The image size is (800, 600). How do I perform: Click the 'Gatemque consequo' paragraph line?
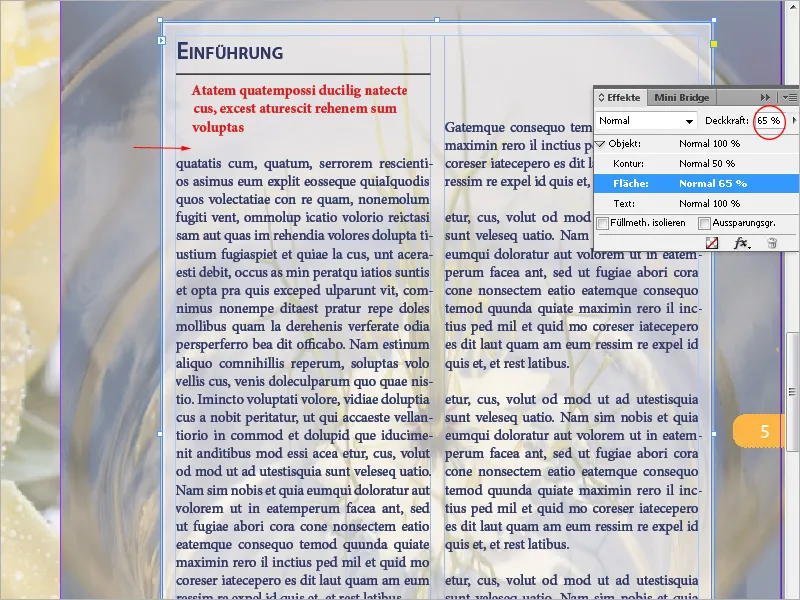(518, 127)
